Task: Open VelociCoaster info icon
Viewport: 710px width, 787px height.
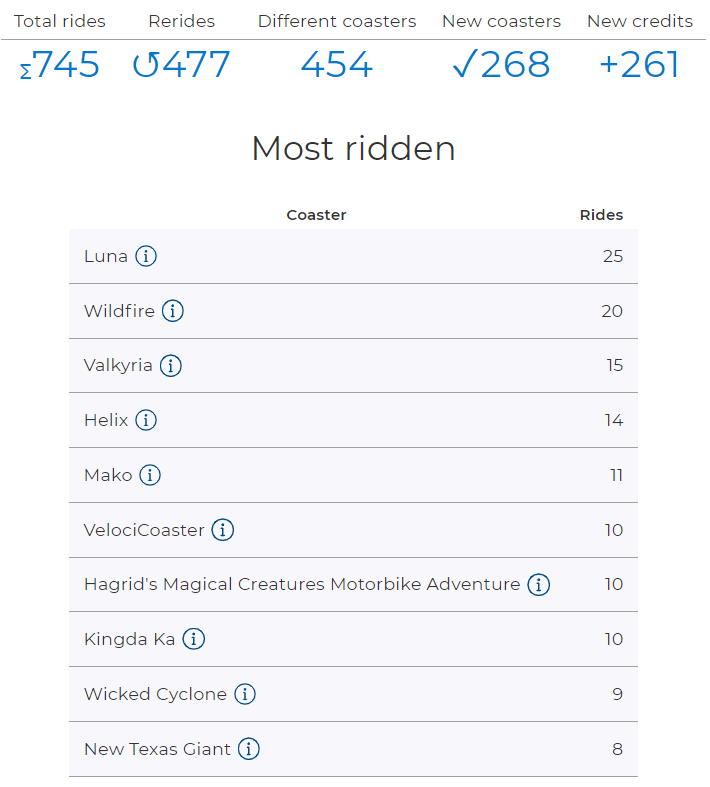Action: pos(223,530)
